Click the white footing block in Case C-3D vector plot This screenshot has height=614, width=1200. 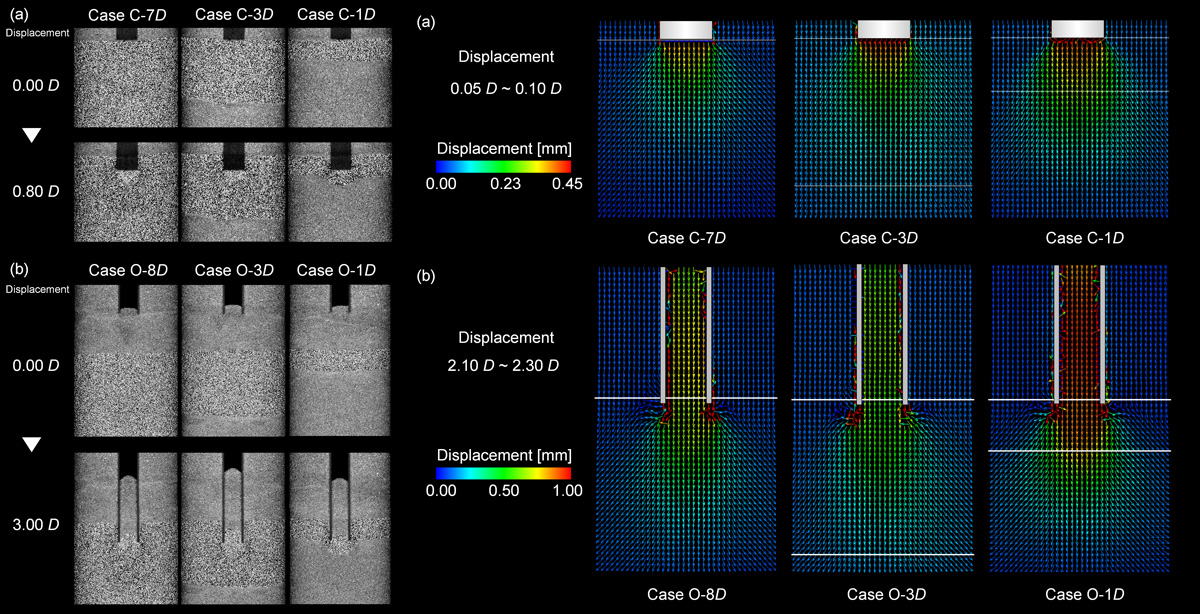point(883,30)
